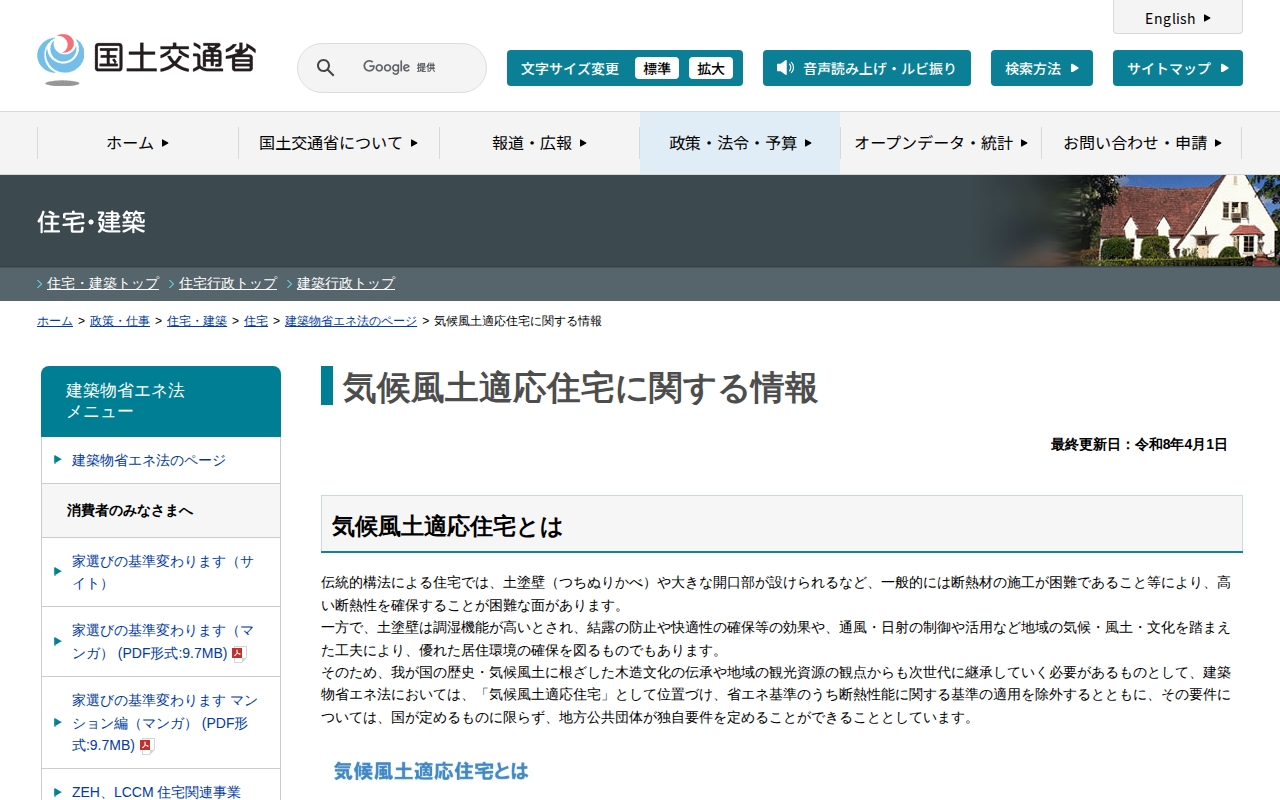Open the 国土交通省について menu item
Screen dimensions: 1280x800
pyautogui.click(x=338, y=143)
